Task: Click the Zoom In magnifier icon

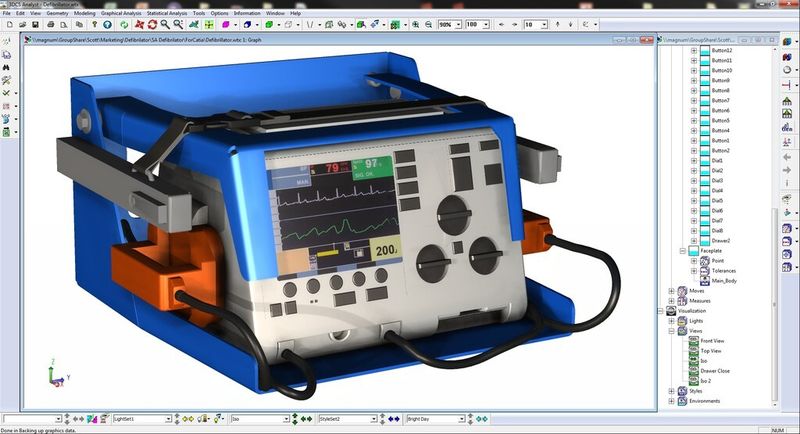Action: (x=416, y=24)
